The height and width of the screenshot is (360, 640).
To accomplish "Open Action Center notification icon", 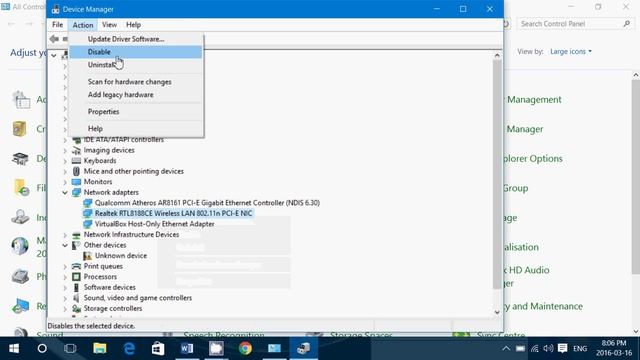I will 562,349.
